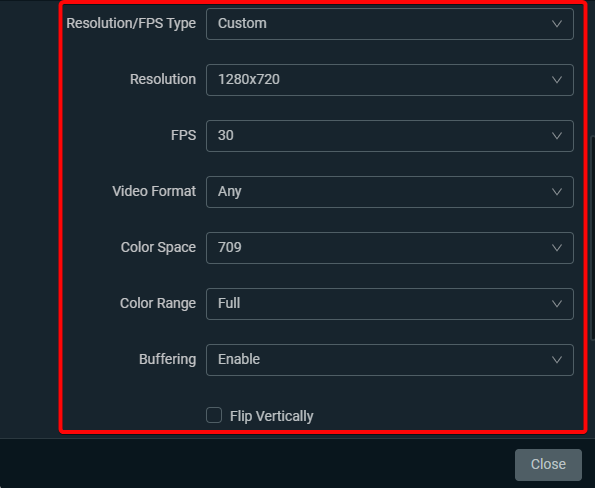Click the Close button
The height and width of the screenshot is (488, 595).
tap(548, 464)
